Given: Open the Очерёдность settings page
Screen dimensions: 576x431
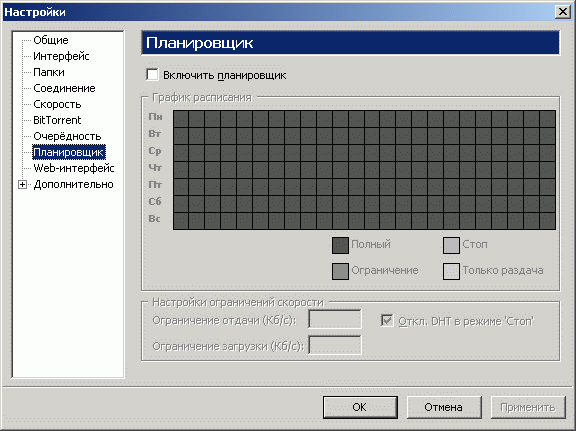Looking at the screenshot, I should pos(67,136).
